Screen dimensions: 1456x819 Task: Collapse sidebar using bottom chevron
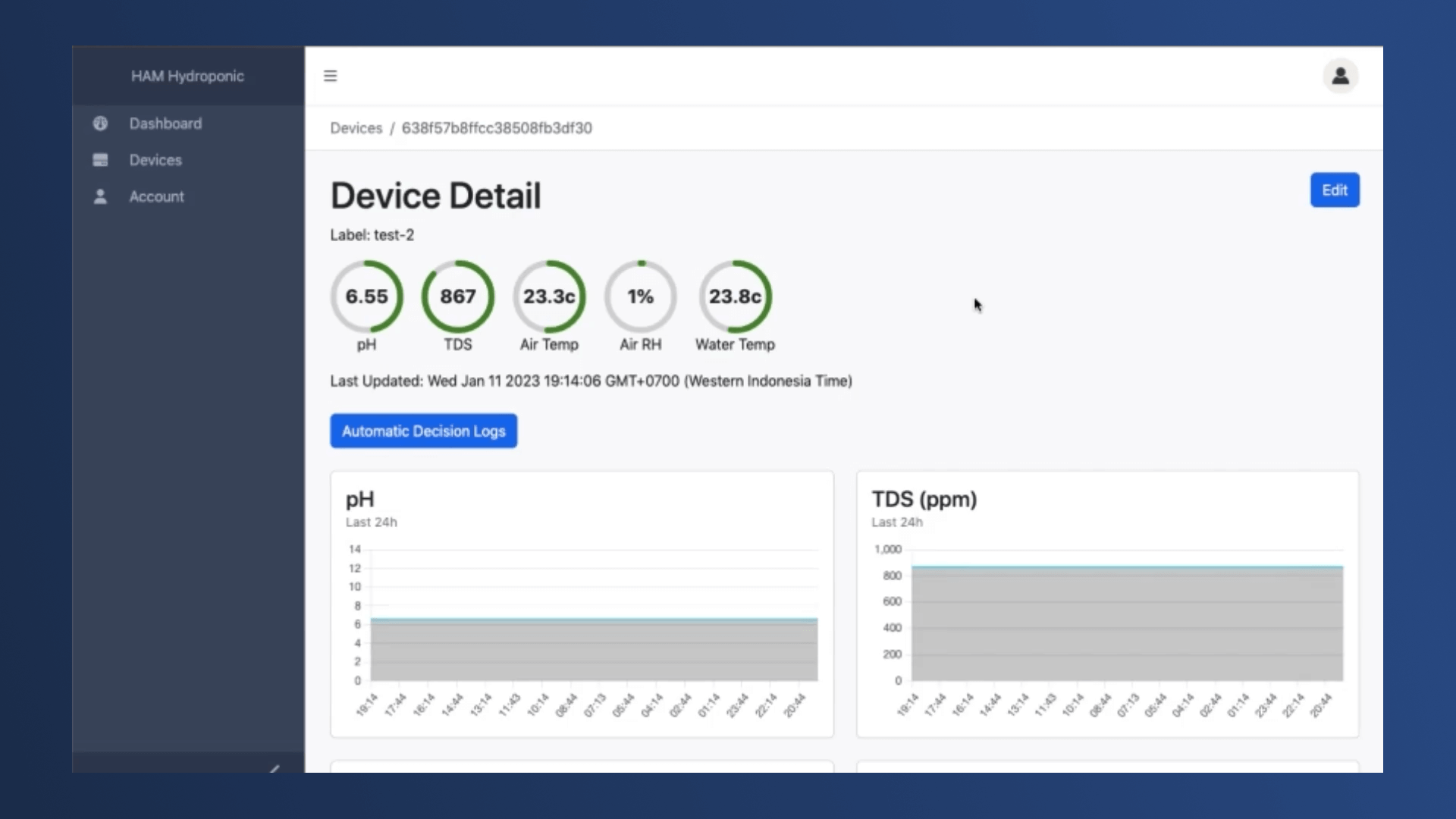275,768
